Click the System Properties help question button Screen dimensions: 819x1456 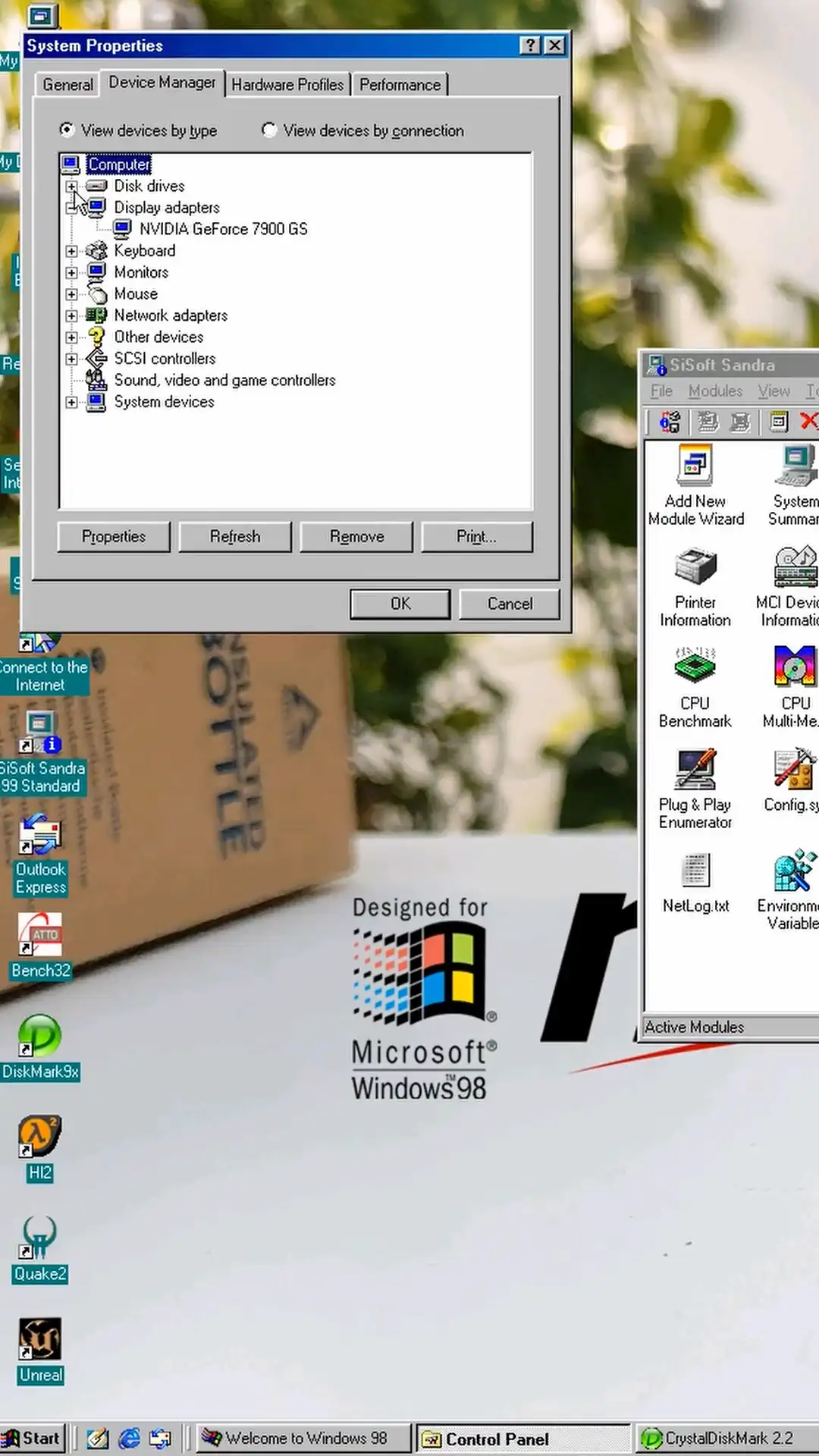tap(530, 45)
